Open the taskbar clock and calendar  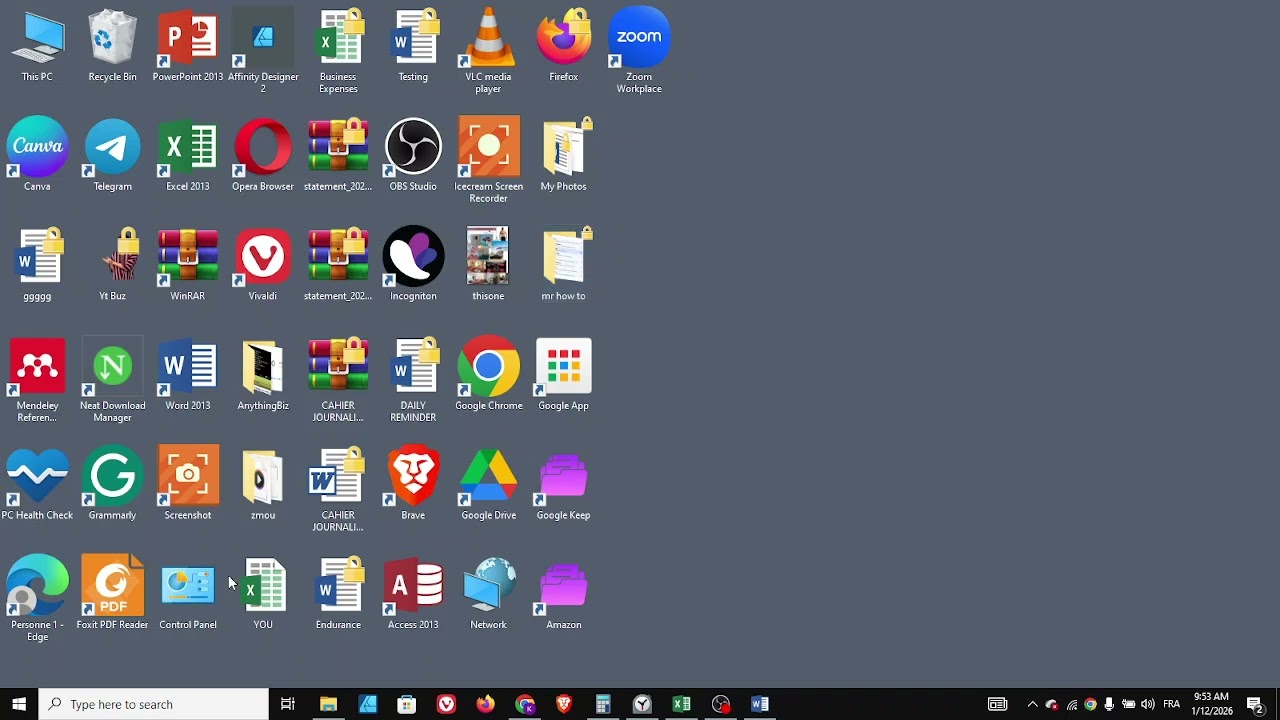1211,704
